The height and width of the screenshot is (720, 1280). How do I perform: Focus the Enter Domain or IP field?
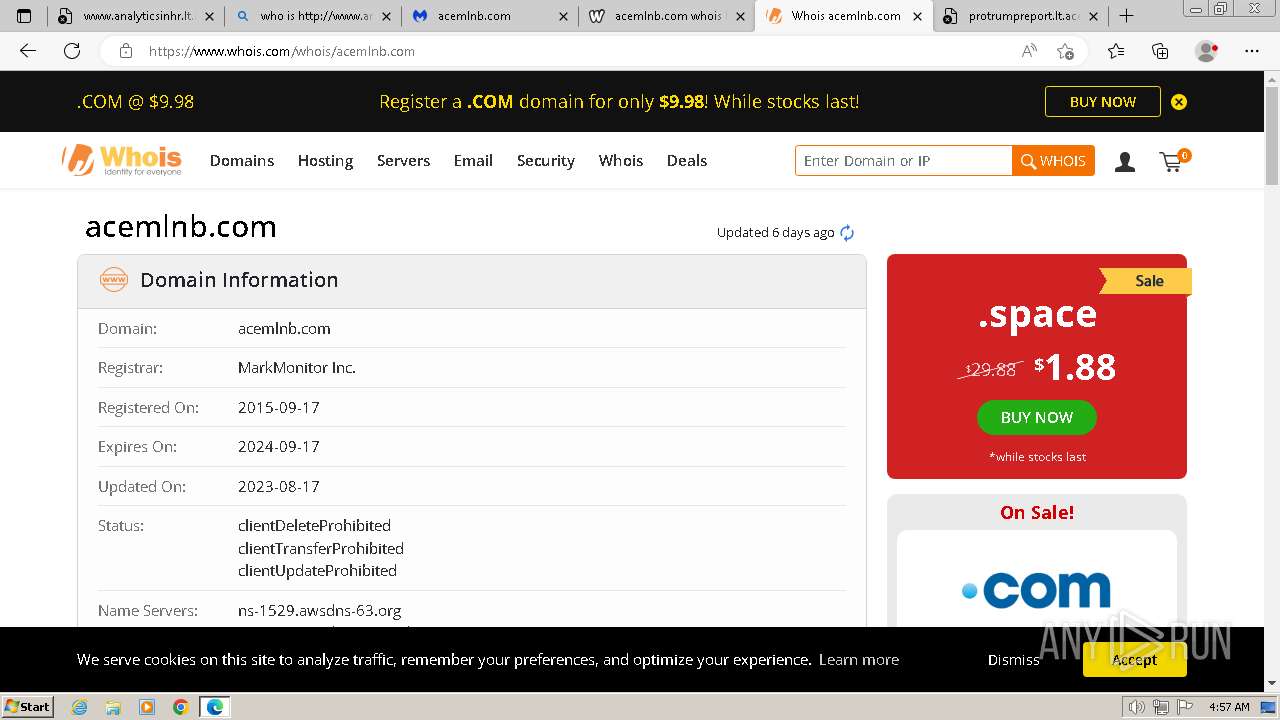pyautogui.click(x=904, y=160)
